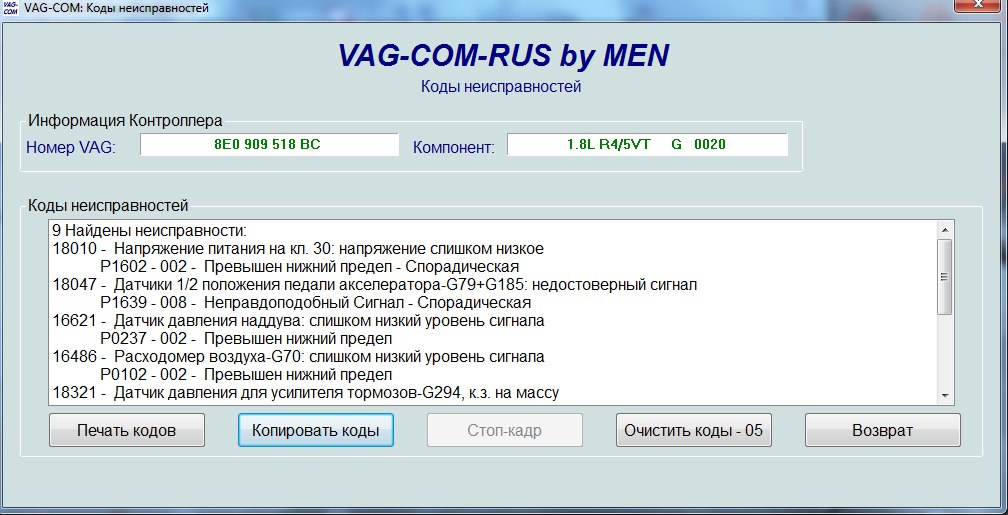Select line P1639 - 008 Неправдоподобный Сигнал
Screen dimensions: 1008x515
(x=316, y=302)
